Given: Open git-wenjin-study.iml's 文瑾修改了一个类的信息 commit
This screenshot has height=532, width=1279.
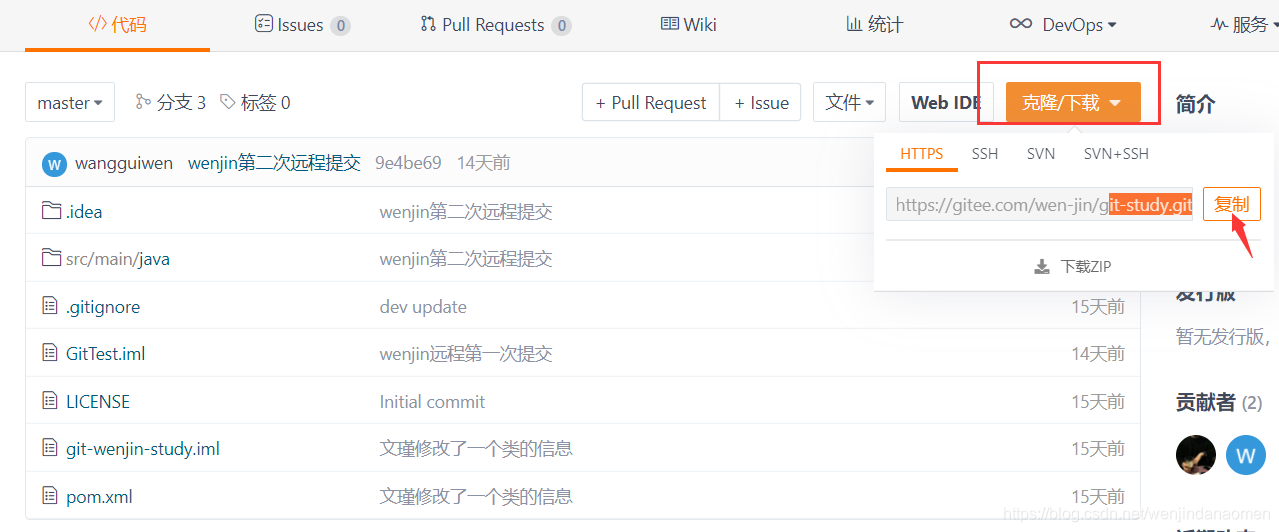Looking at the screenshot, I should coord(476,449).
